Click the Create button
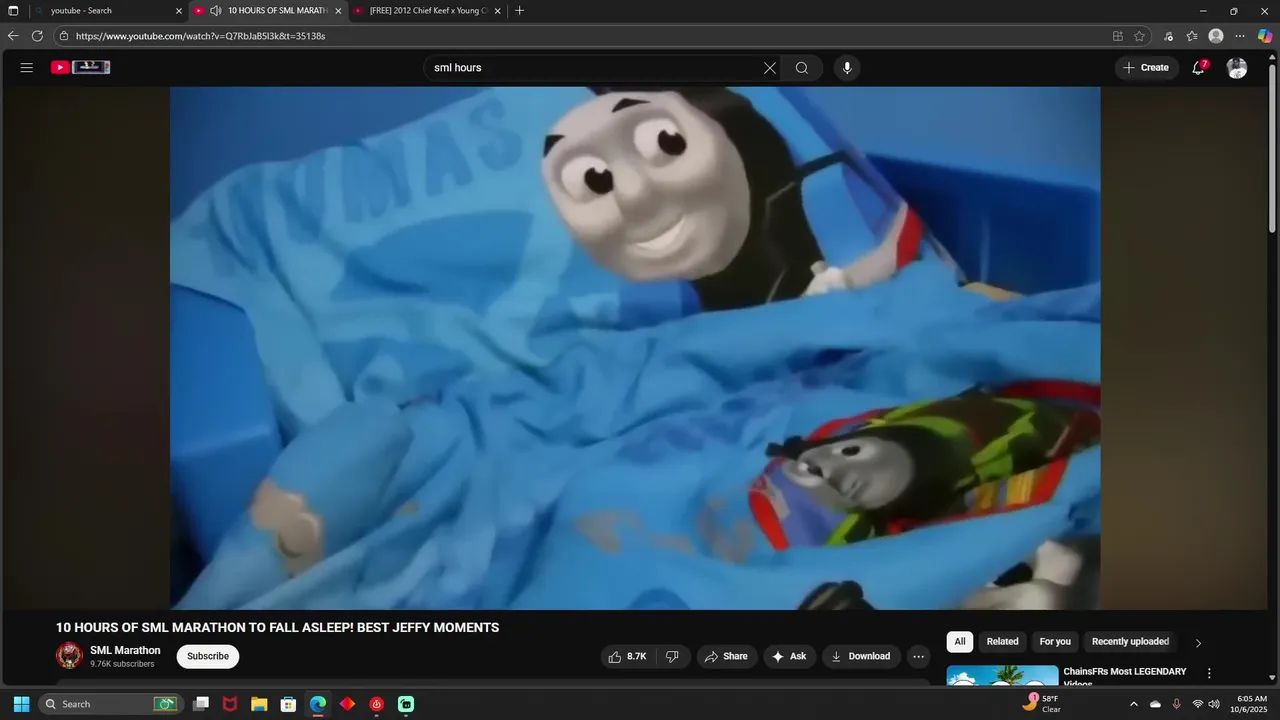 (x=1147, y=68)
